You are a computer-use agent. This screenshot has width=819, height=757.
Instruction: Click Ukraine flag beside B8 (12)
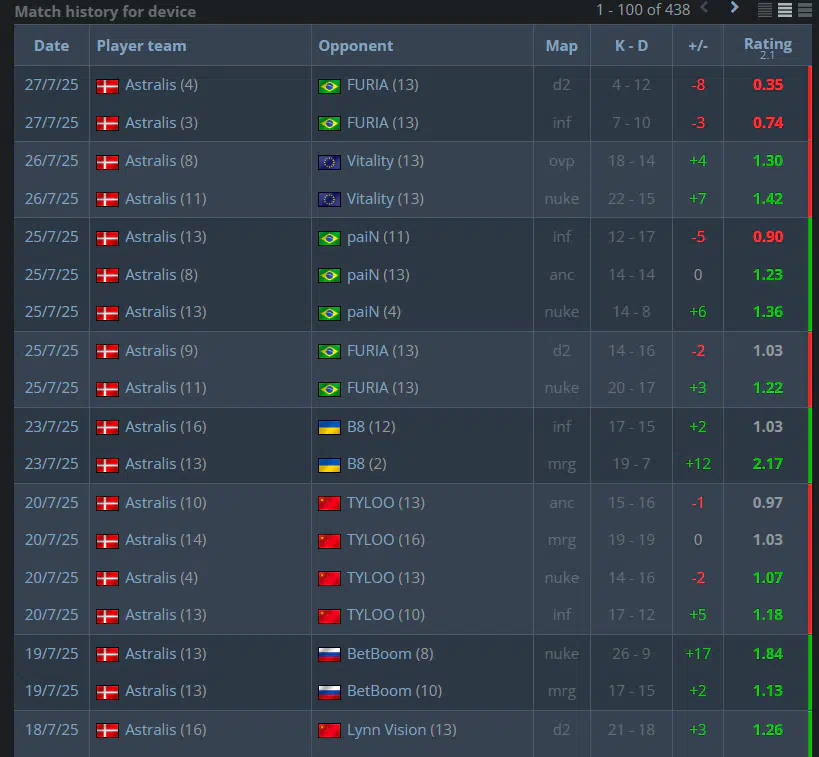pos(329,427)
